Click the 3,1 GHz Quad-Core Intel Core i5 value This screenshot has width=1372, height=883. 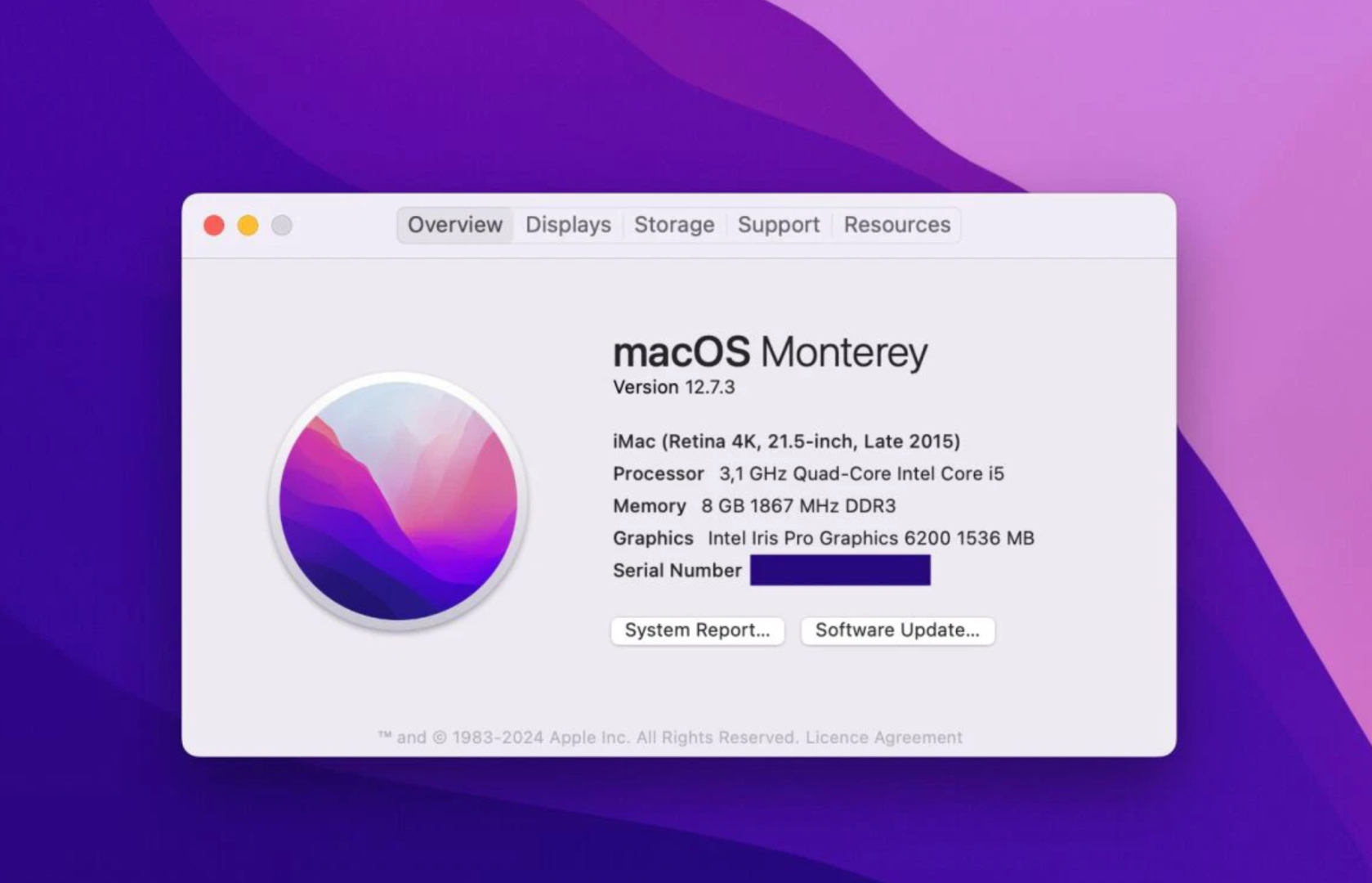pos(861,474)
